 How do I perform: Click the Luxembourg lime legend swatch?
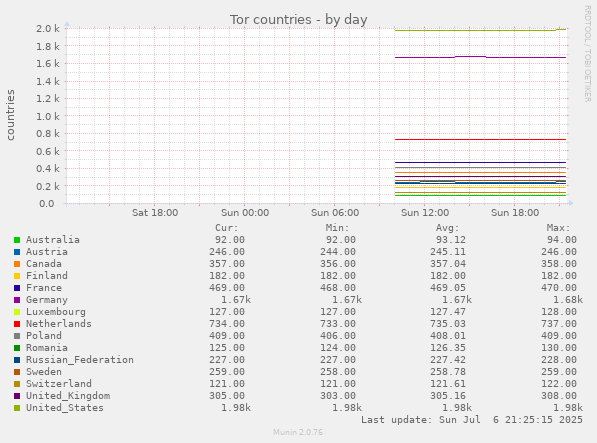click(17, 312)
